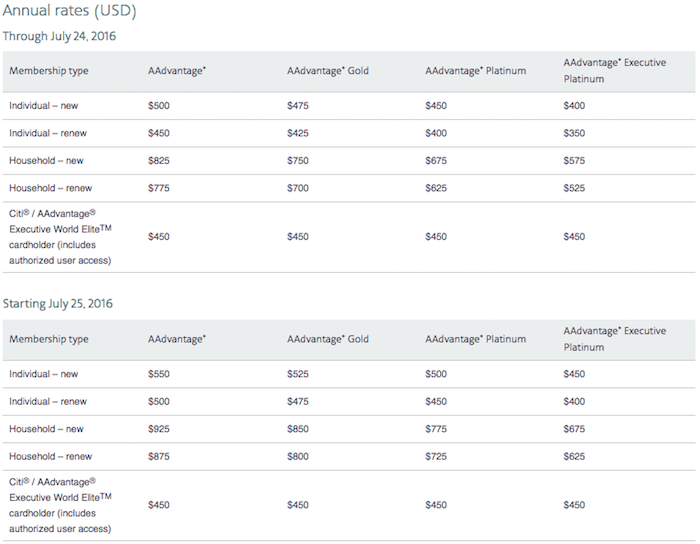Select the $700 Household renew Gold rate
Viewport: 700px width, 544px height.
point(298,188)
